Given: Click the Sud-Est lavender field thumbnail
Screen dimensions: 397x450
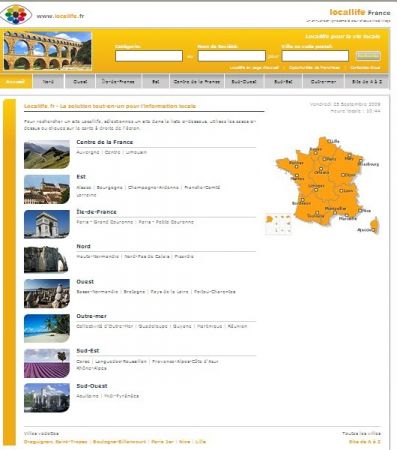Looking at the screenshot, I should coord(47,363).
